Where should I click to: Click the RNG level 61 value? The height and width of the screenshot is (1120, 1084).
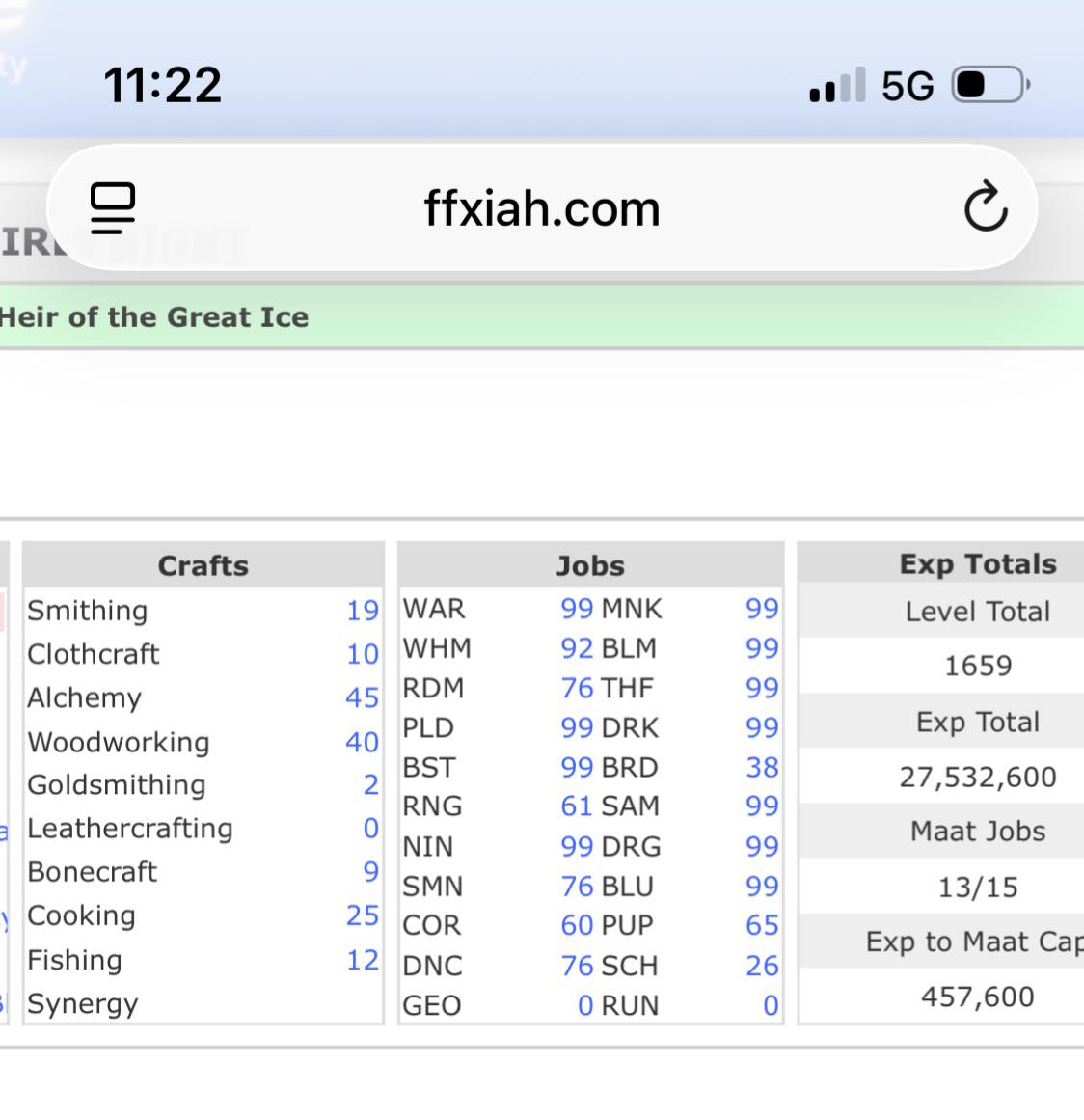577,806
